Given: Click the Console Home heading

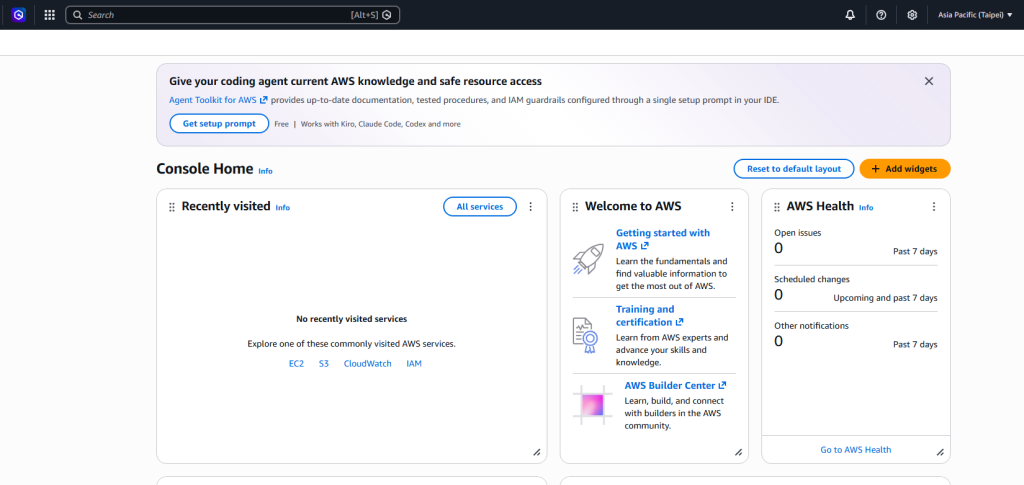Looking at the screenshot, I should tap(204, 168).
